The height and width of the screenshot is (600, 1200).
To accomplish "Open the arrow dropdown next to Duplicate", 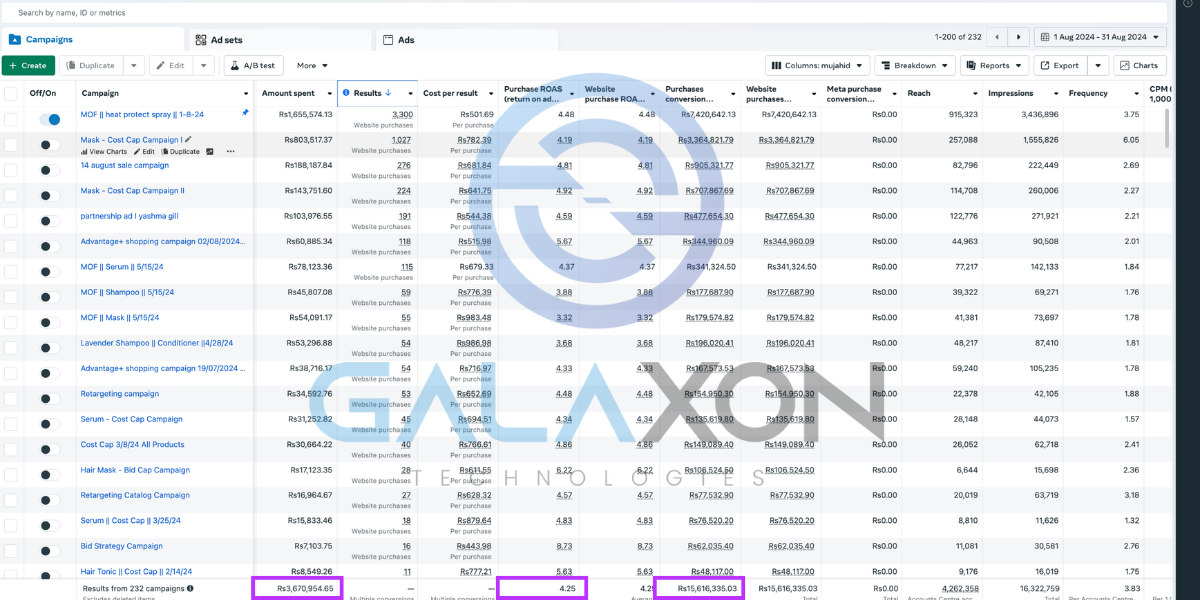I will click(x=134, y=65).
